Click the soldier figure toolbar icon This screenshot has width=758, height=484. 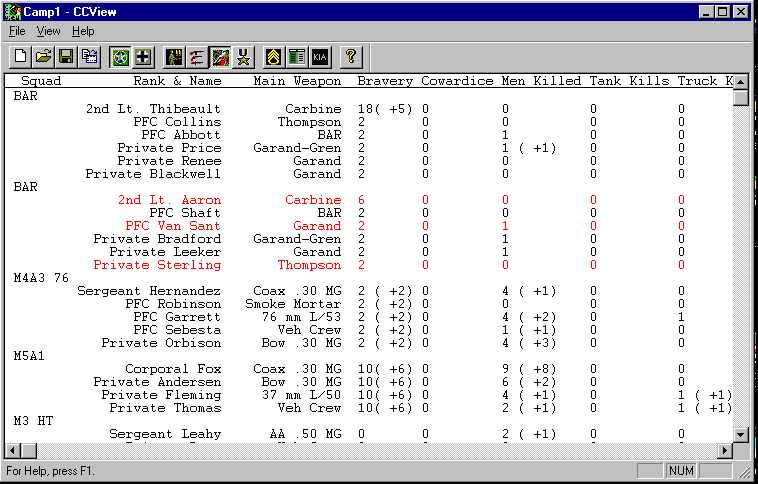click(174, 57)
